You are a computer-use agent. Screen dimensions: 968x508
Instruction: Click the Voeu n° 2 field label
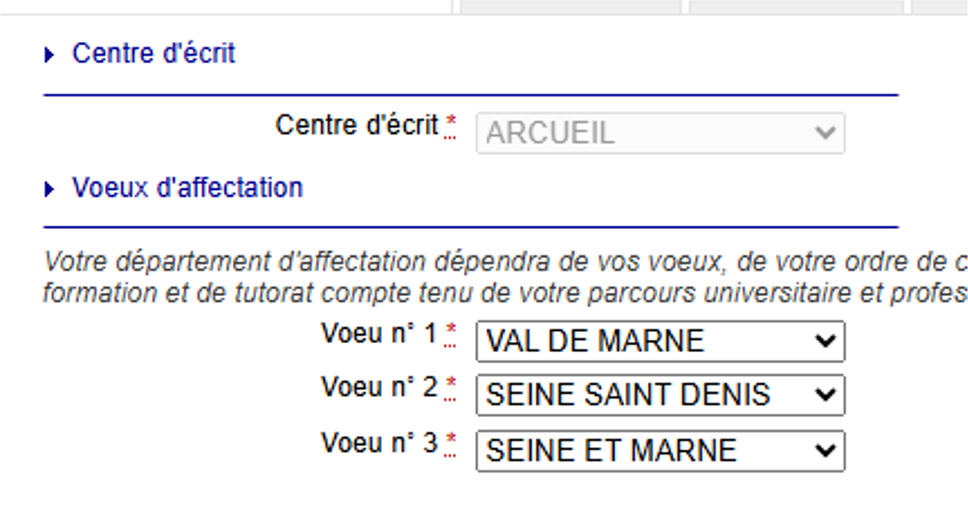[x=379, y=388]
